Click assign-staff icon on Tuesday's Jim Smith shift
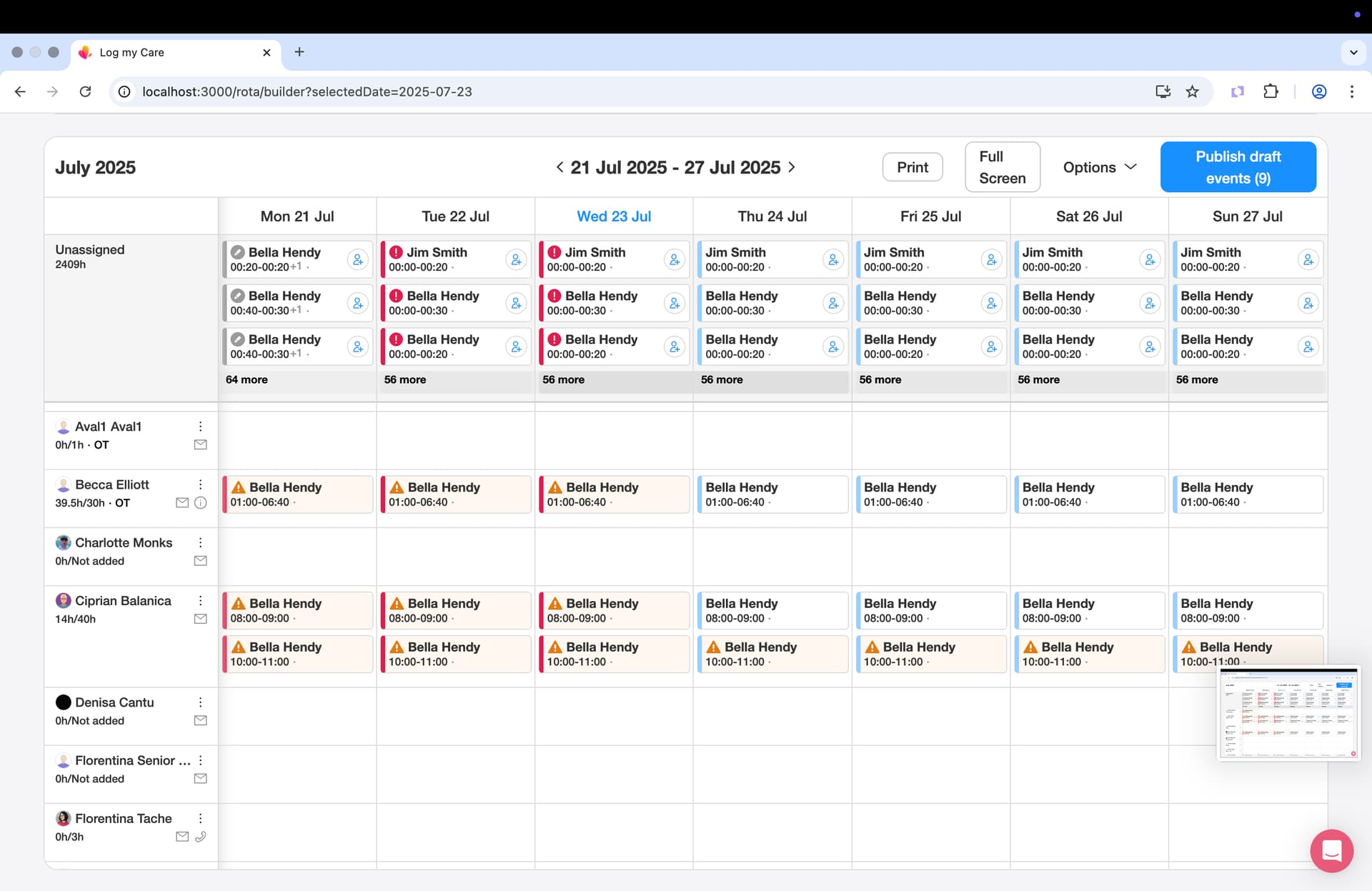 click(516, 259)
